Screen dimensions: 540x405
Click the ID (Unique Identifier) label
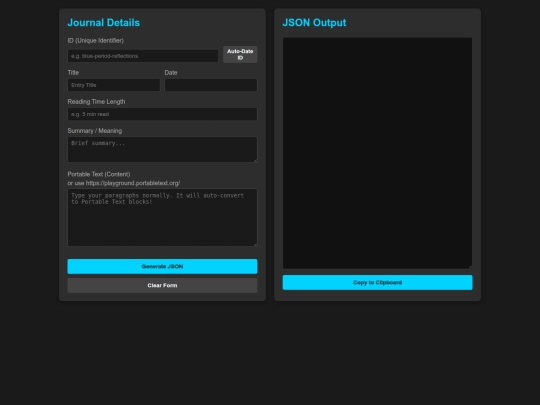[96, 41]
